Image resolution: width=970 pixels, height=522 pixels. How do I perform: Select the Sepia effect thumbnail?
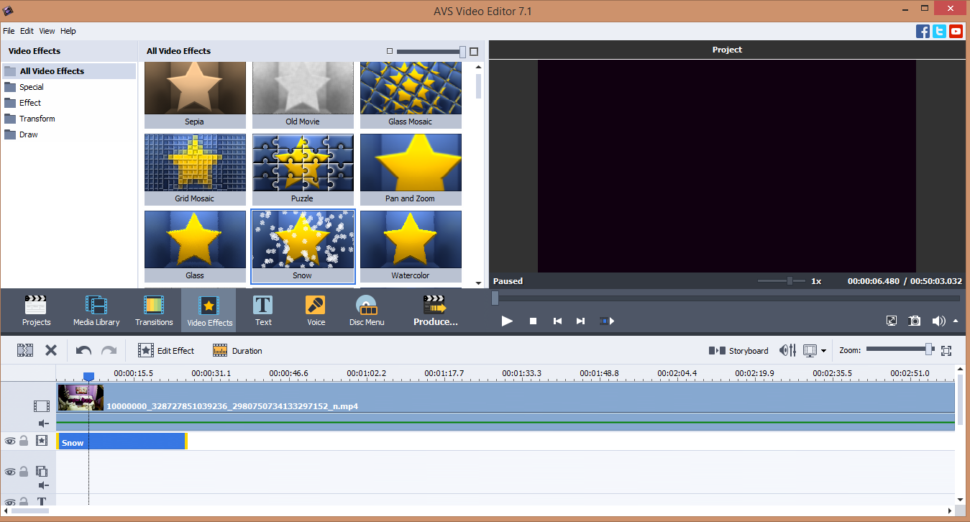[195, 95]
